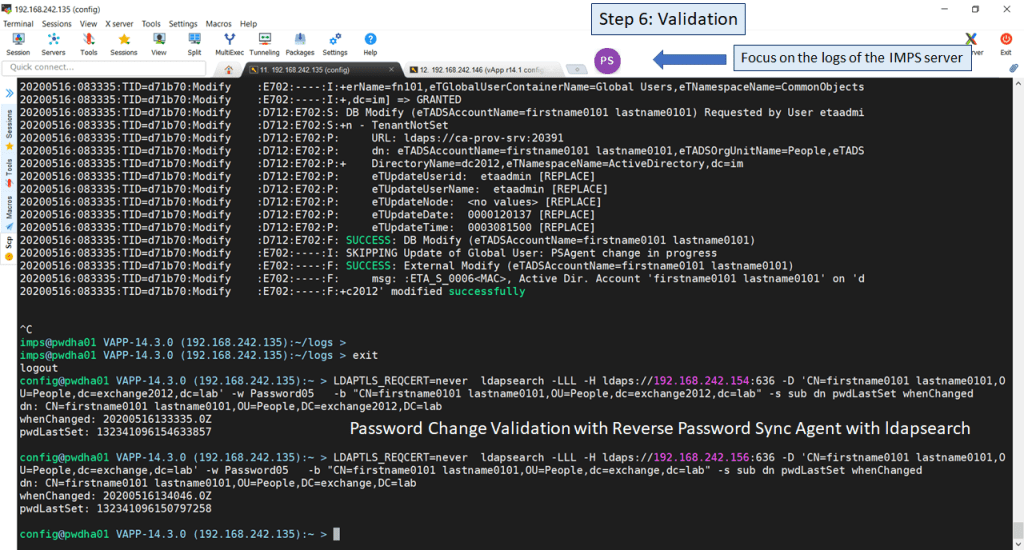
Task: Click the View toolbar icon
Action: 159,42
